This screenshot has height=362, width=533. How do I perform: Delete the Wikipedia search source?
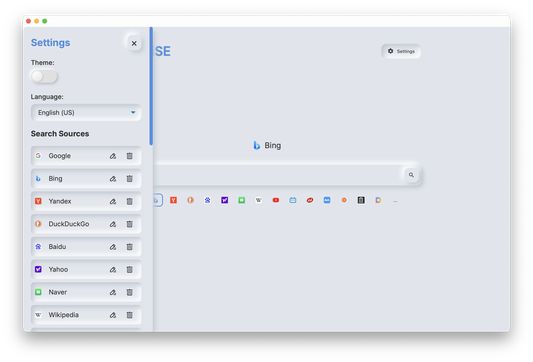click(130, 315)
